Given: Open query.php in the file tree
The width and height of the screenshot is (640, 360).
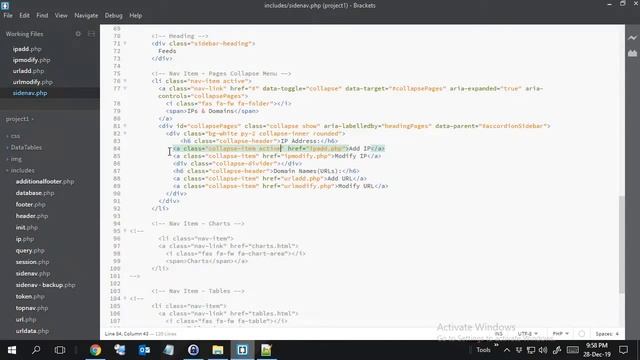Looking at the screenshot, I should coord(30,251).
